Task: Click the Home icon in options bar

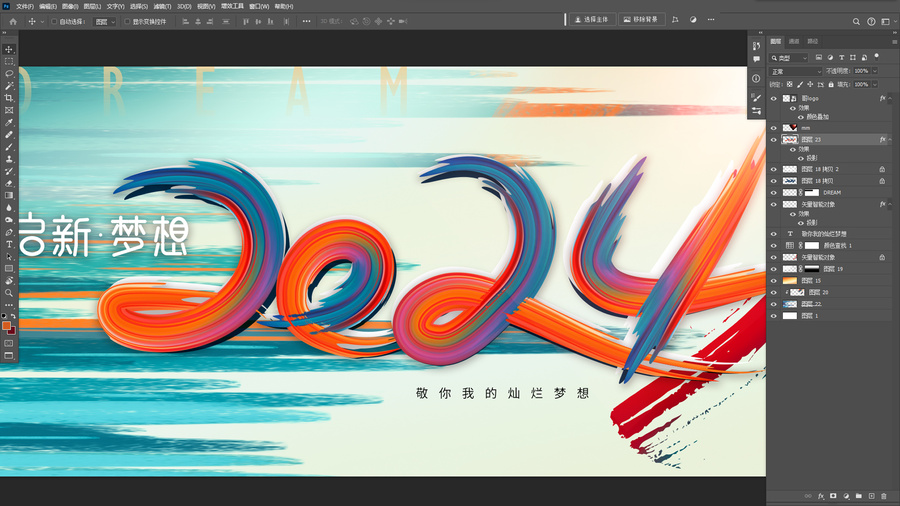Action: [x=13, y=21]
